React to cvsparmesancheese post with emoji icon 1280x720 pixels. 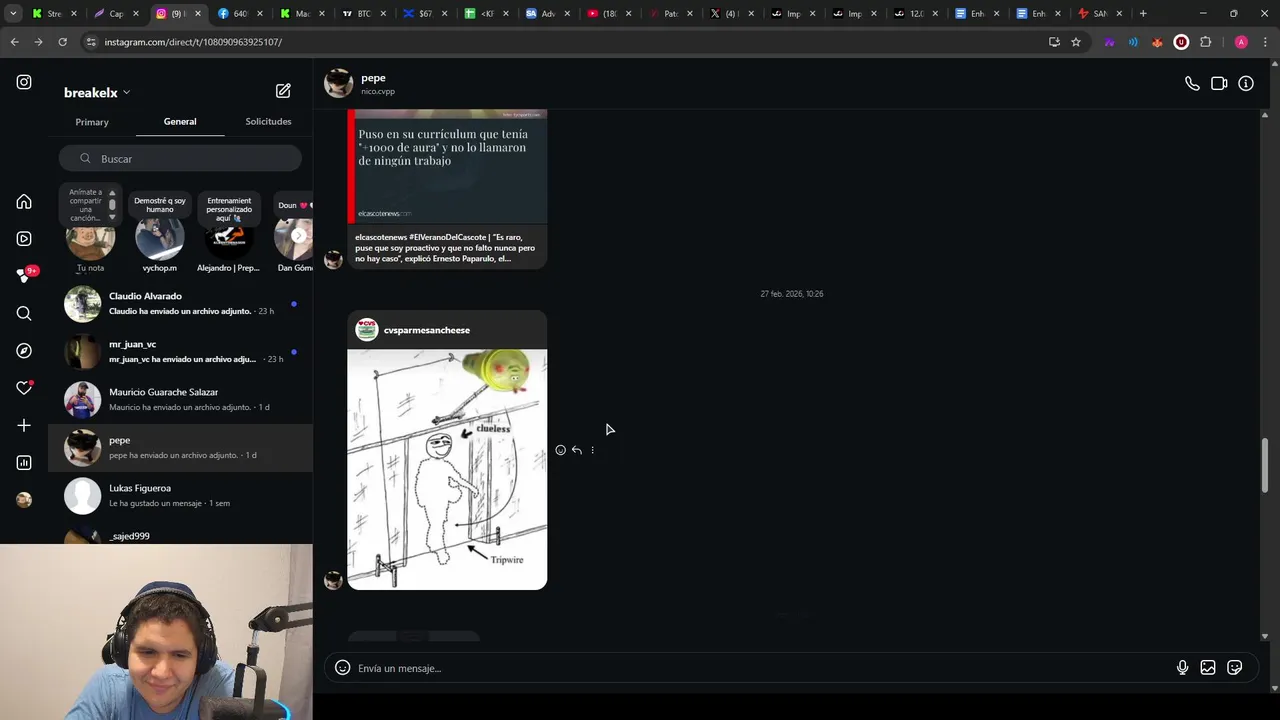[x=560, y=450]
